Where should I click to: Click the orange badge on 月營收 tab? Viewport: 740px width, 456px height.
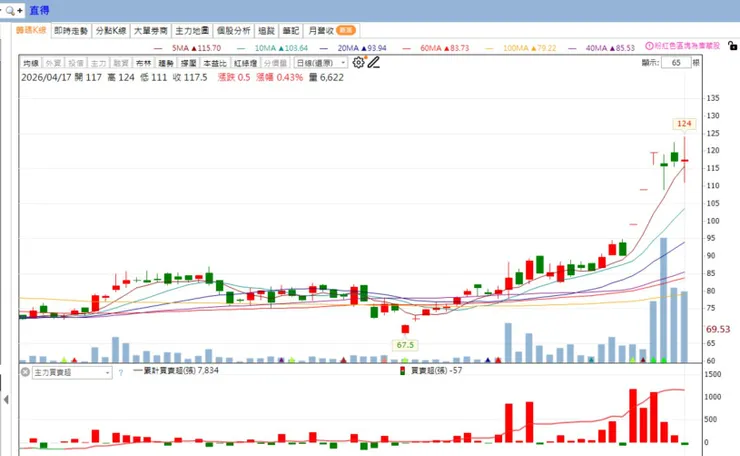[345, 30]
